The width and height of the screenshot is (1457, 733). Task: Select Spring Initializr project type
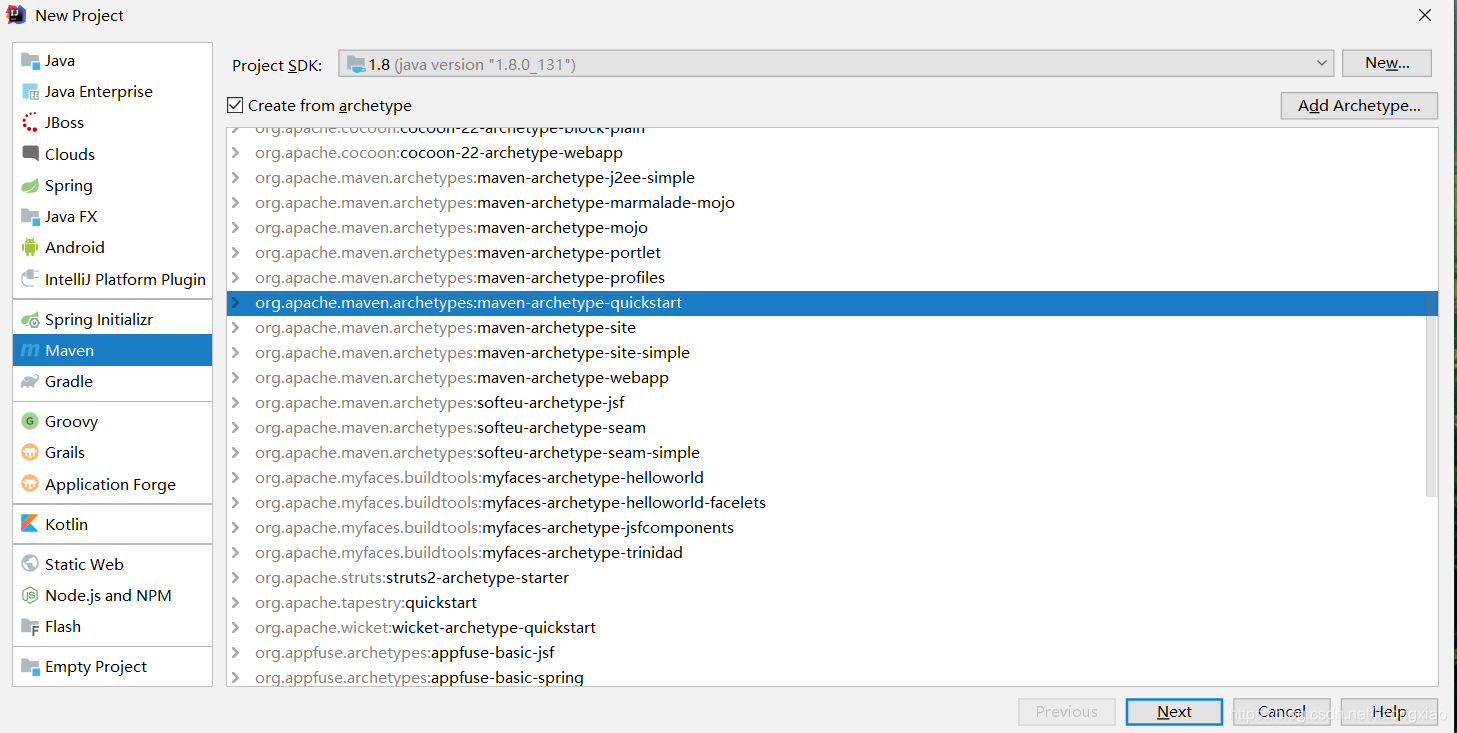coord(112,319)
